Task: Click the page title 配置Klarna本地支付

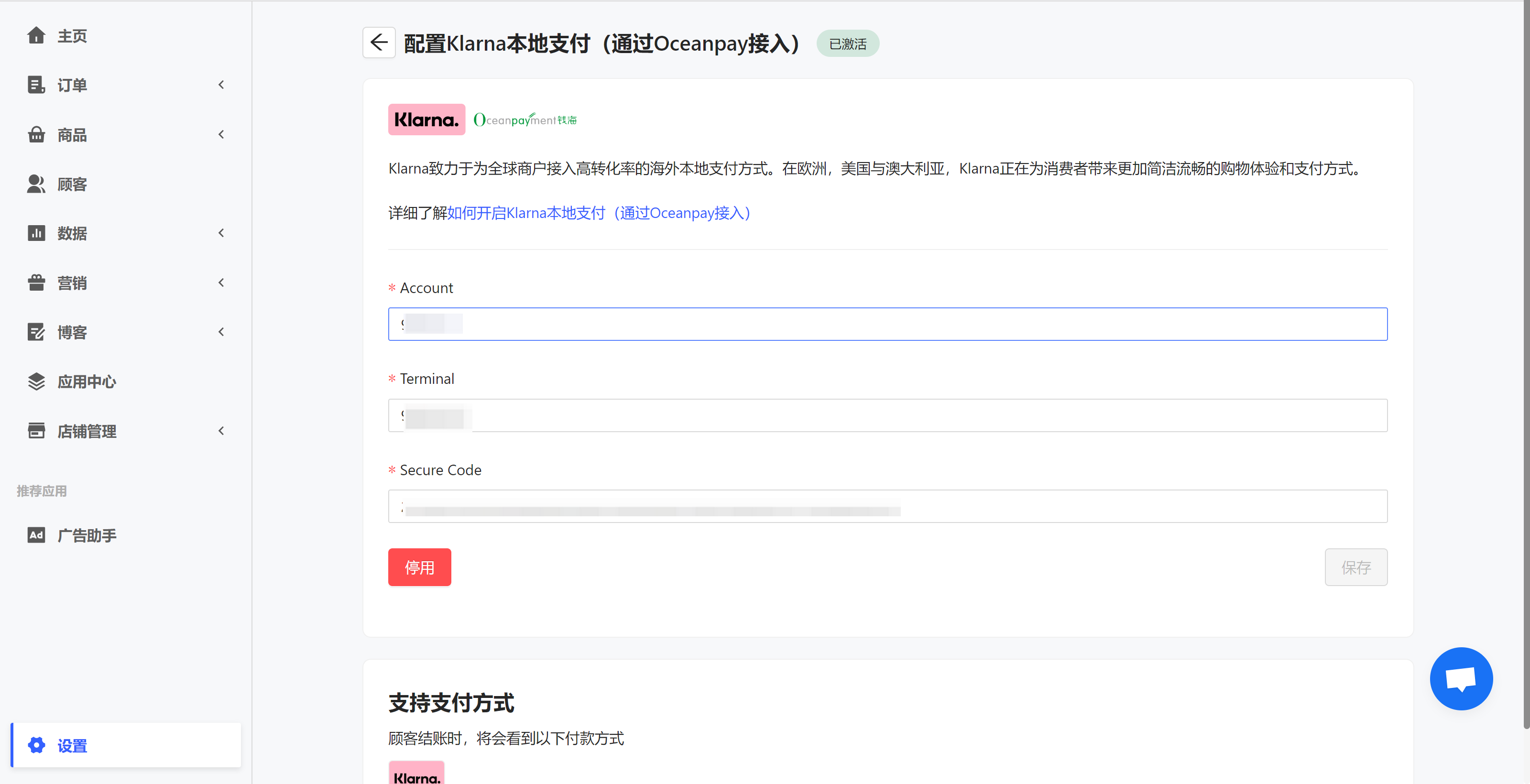Action: click(x=601, y=44)
